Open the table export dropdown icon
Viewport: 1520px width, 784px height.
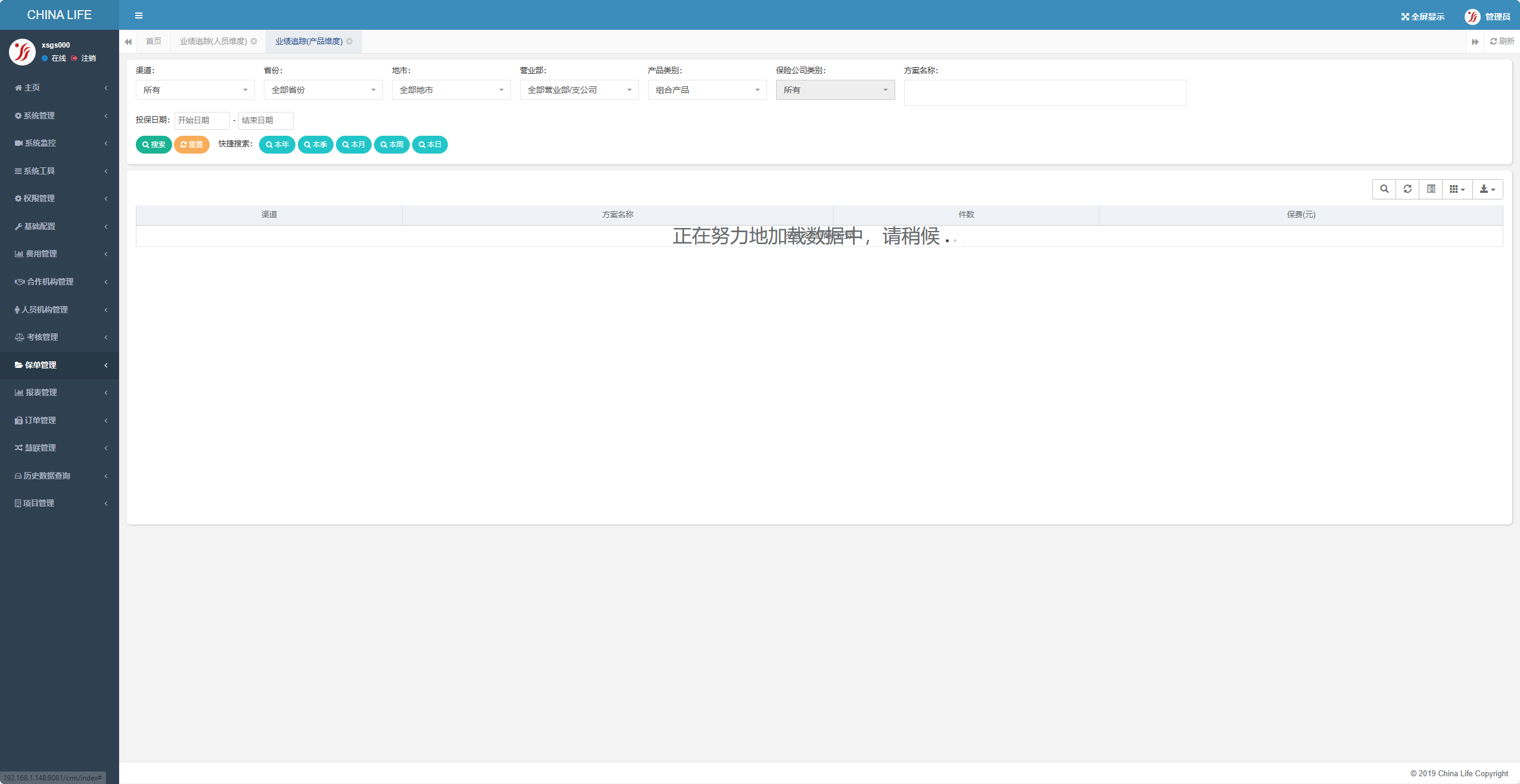tap(1487, 189)
